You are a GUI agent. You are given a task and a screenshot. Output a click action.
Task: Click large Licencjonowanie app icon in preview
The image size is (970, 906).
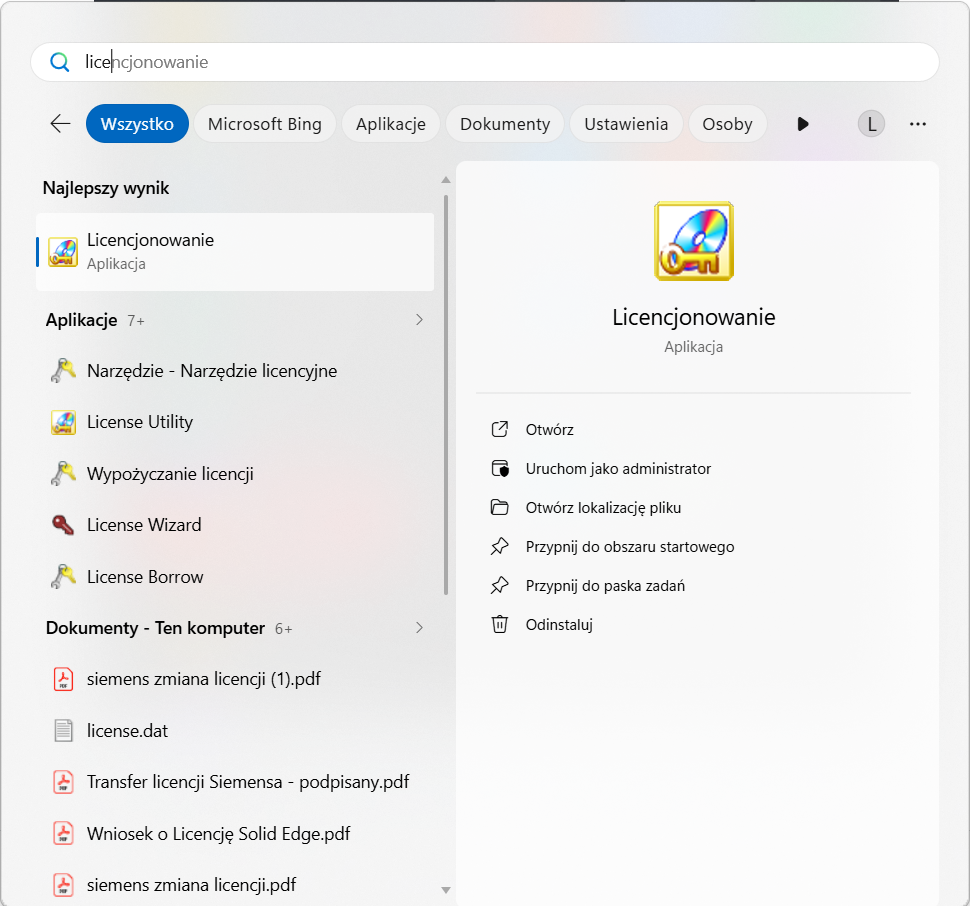click(694, 241)
